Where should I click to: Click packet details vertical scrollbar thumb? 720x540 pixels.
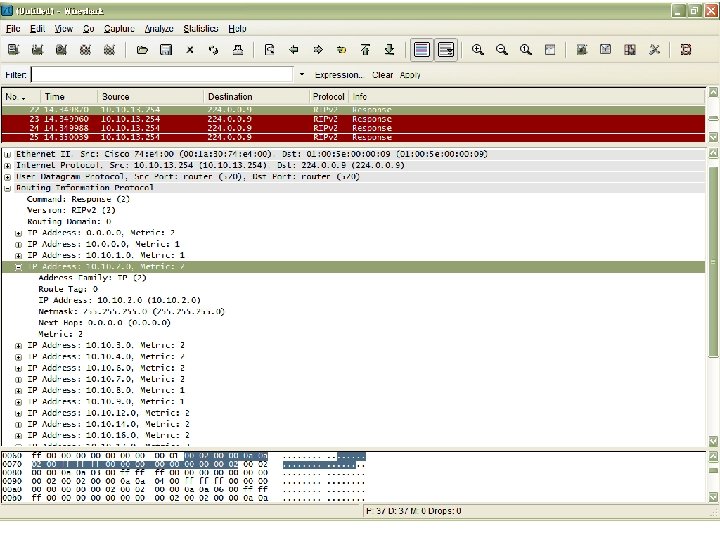(713, 261)
